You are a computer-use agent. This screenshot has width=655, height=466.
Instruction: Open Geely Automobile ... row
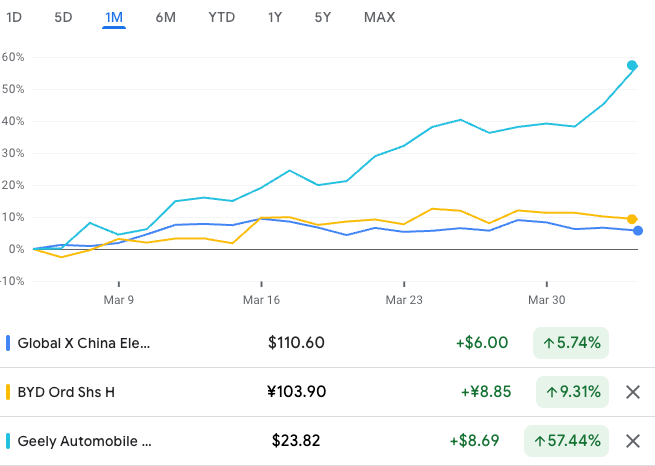(x=328, y=441)
